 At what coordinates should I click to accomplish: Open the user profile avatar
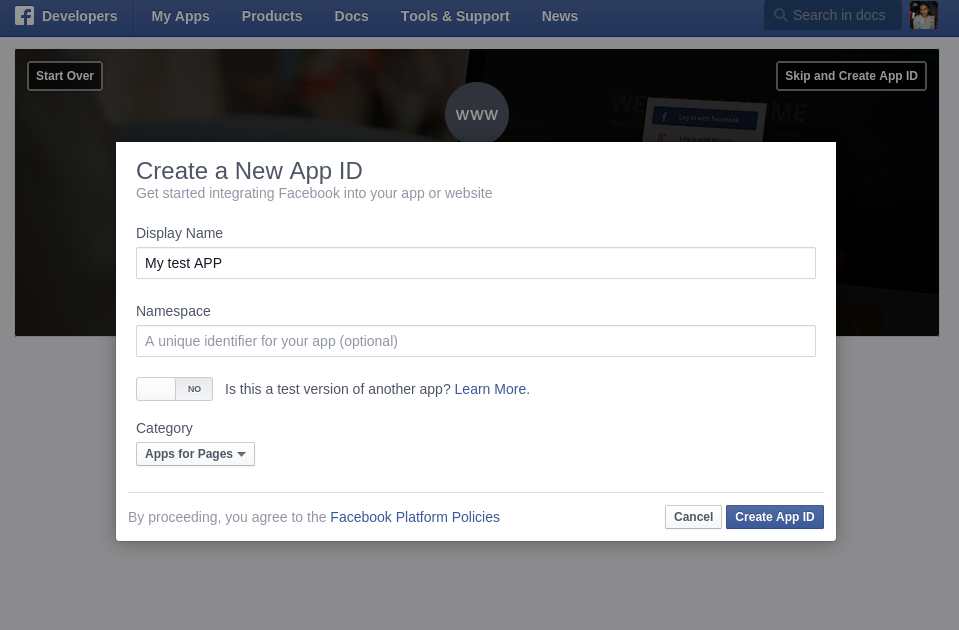pos(924,15)
